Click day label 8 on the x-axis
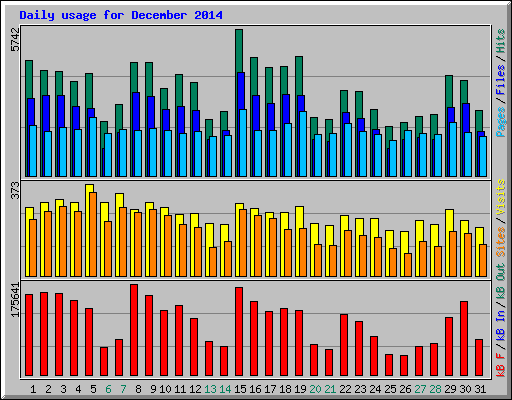 [x=138, y=389]
